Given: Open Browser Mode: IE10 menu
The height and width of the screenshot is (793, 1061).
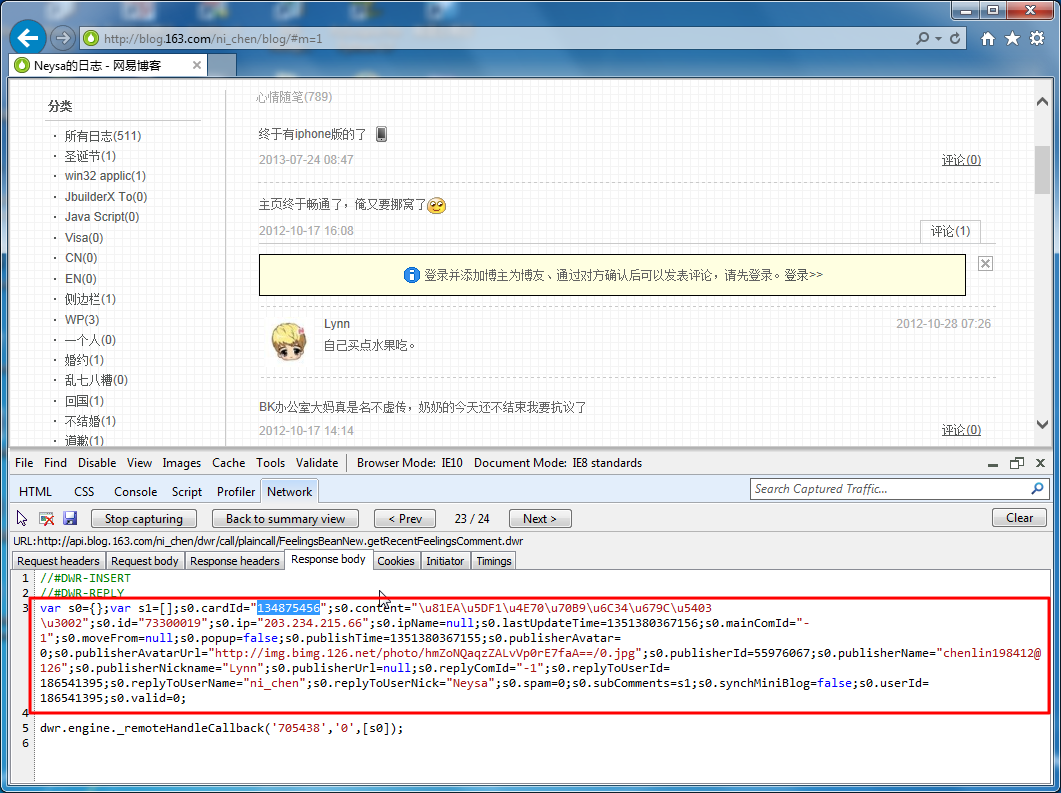Looking at the screenshot, I should click(x=409, y=463).
